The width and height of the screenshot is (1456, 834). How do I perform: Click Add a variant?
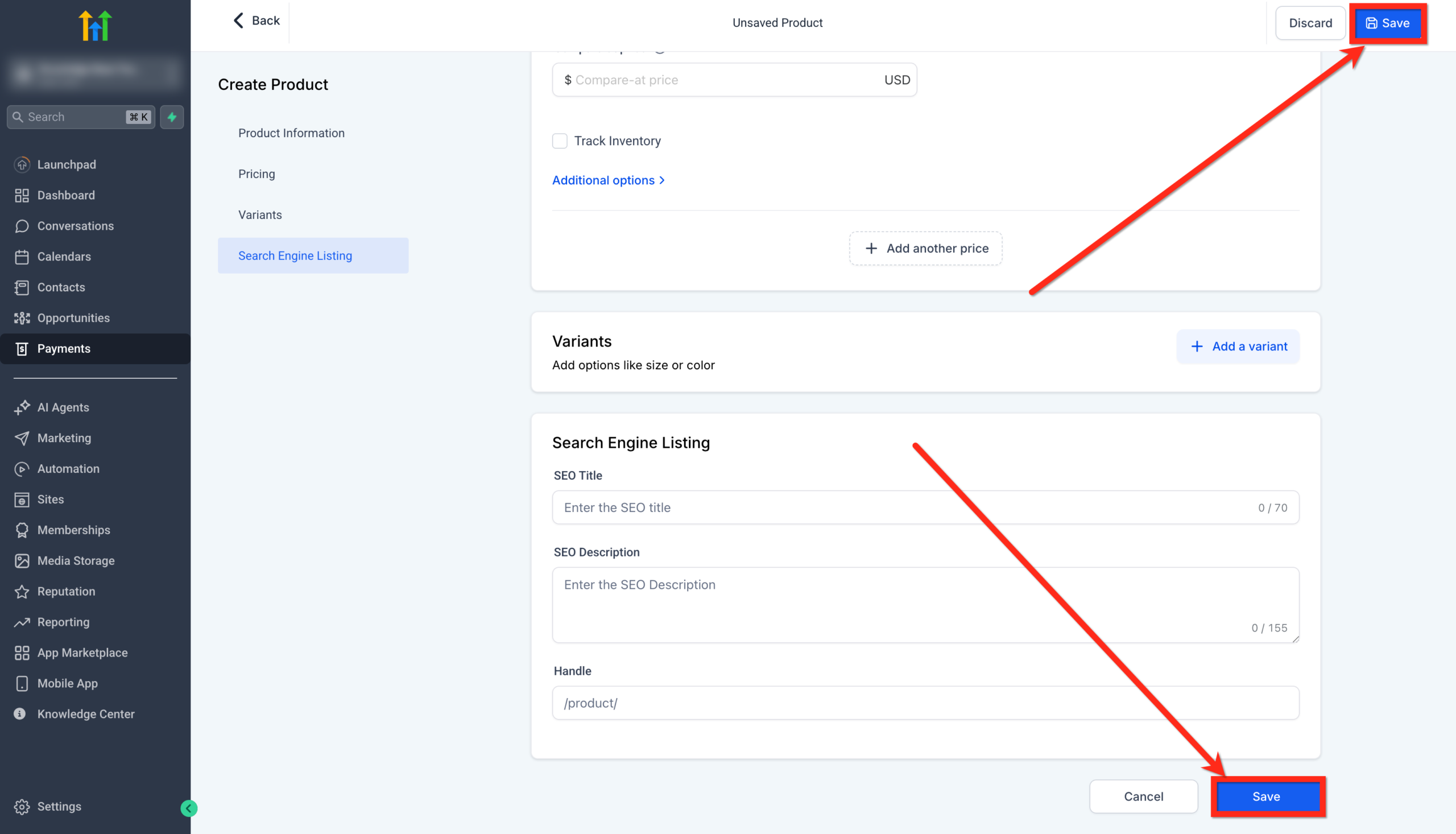[1238, 346]
